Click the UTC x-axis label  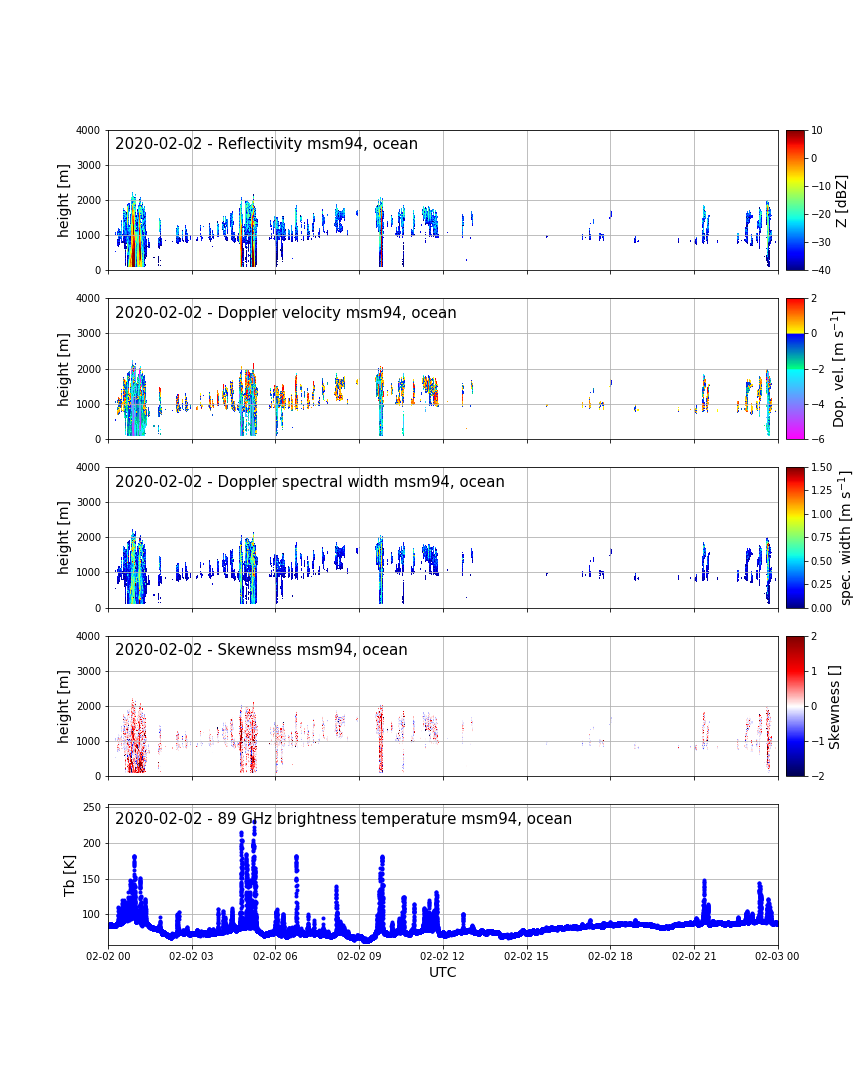(x=443, y=972)
